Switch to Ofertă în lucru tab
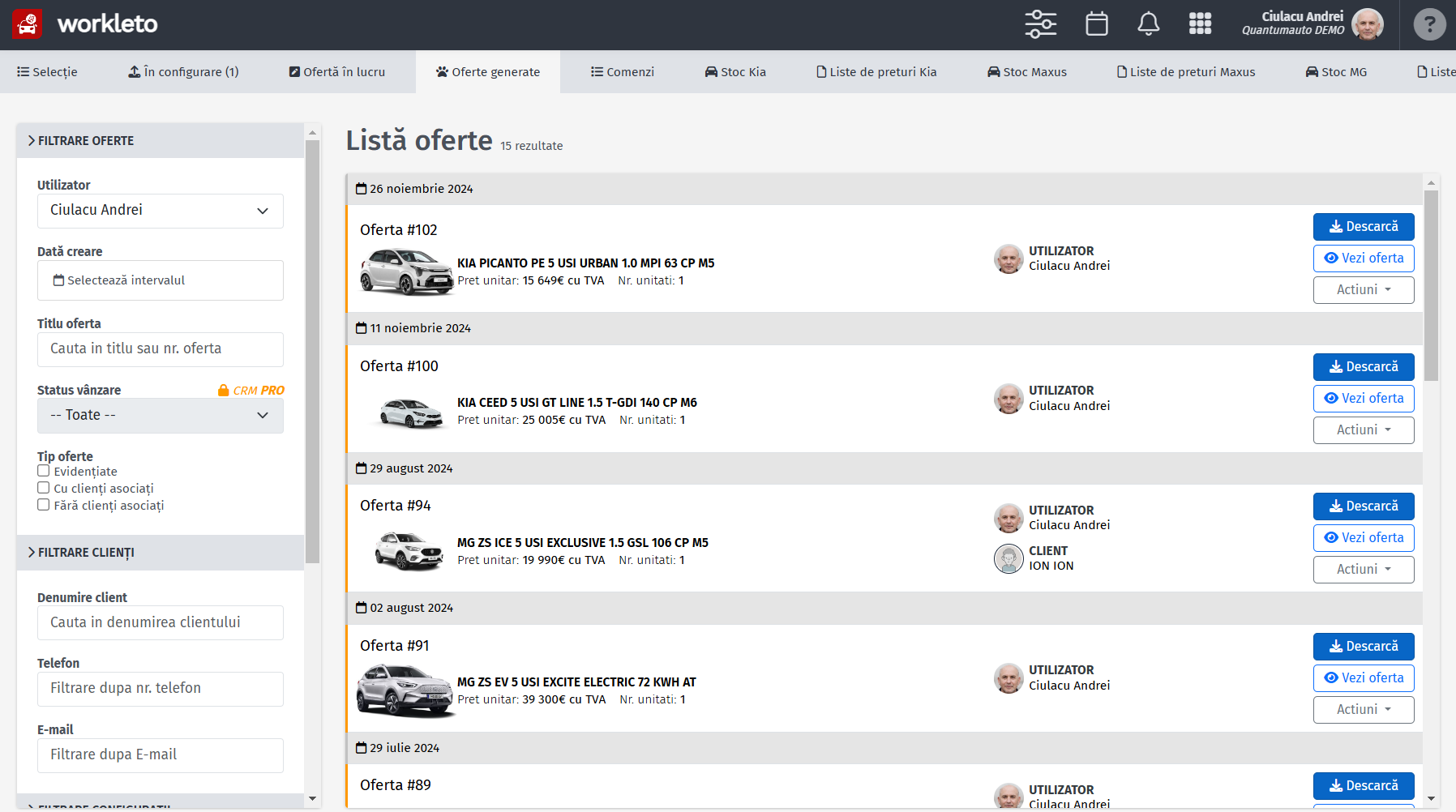Screen dimensions: 1456x812 337,72
